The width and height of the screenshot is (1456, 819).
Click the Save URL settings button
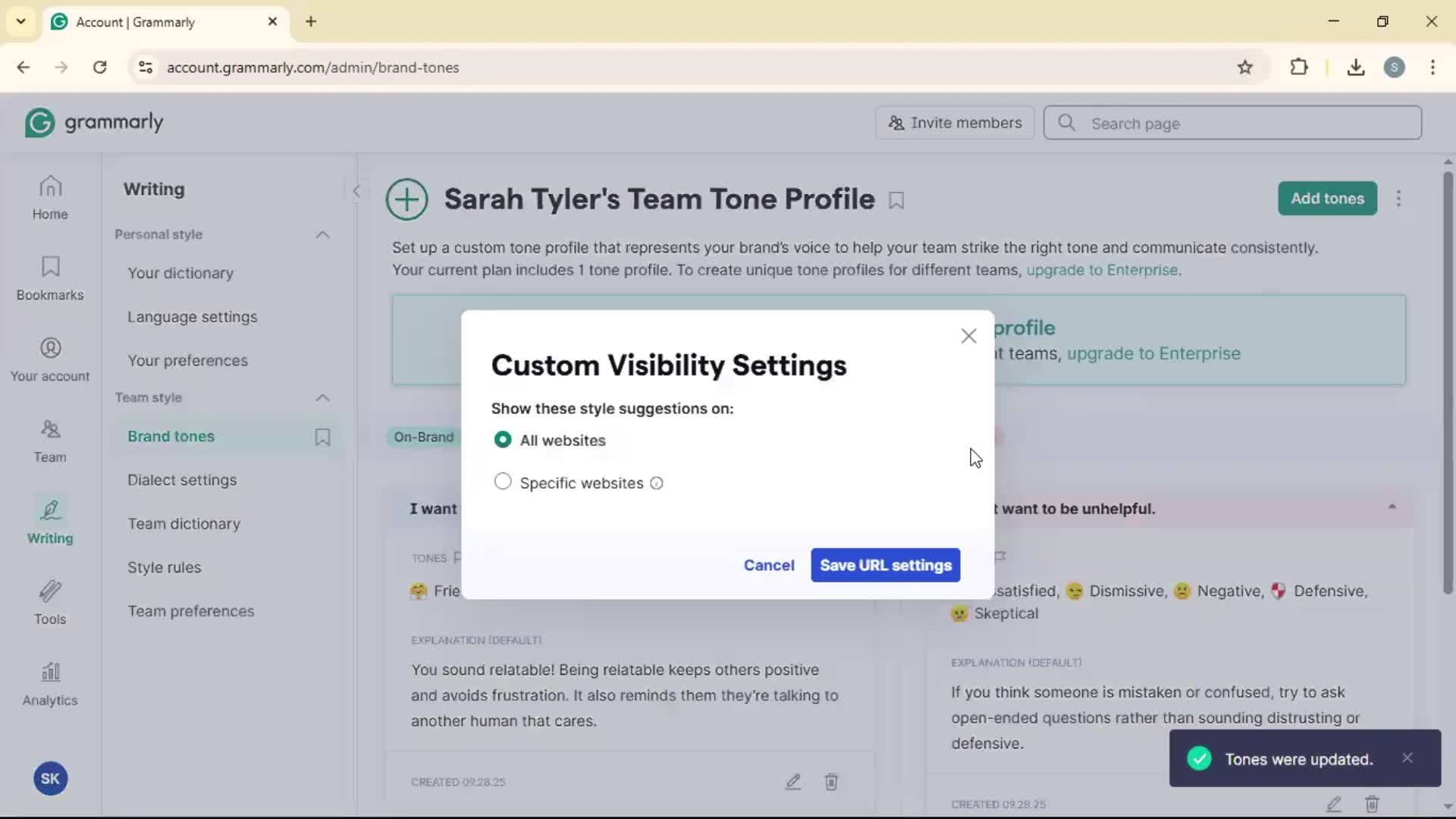(885, 566)
